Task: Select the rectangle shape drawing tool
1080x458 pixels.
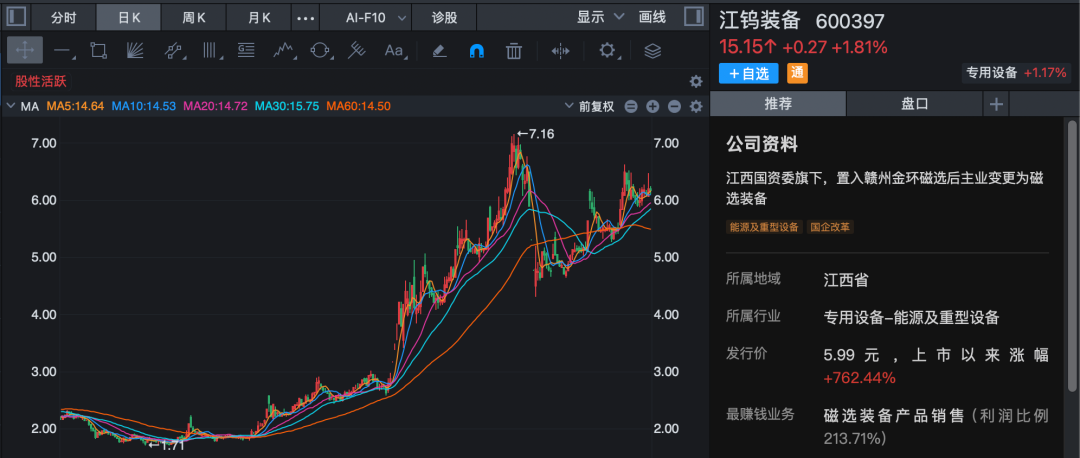Action: tap(98, 50)
